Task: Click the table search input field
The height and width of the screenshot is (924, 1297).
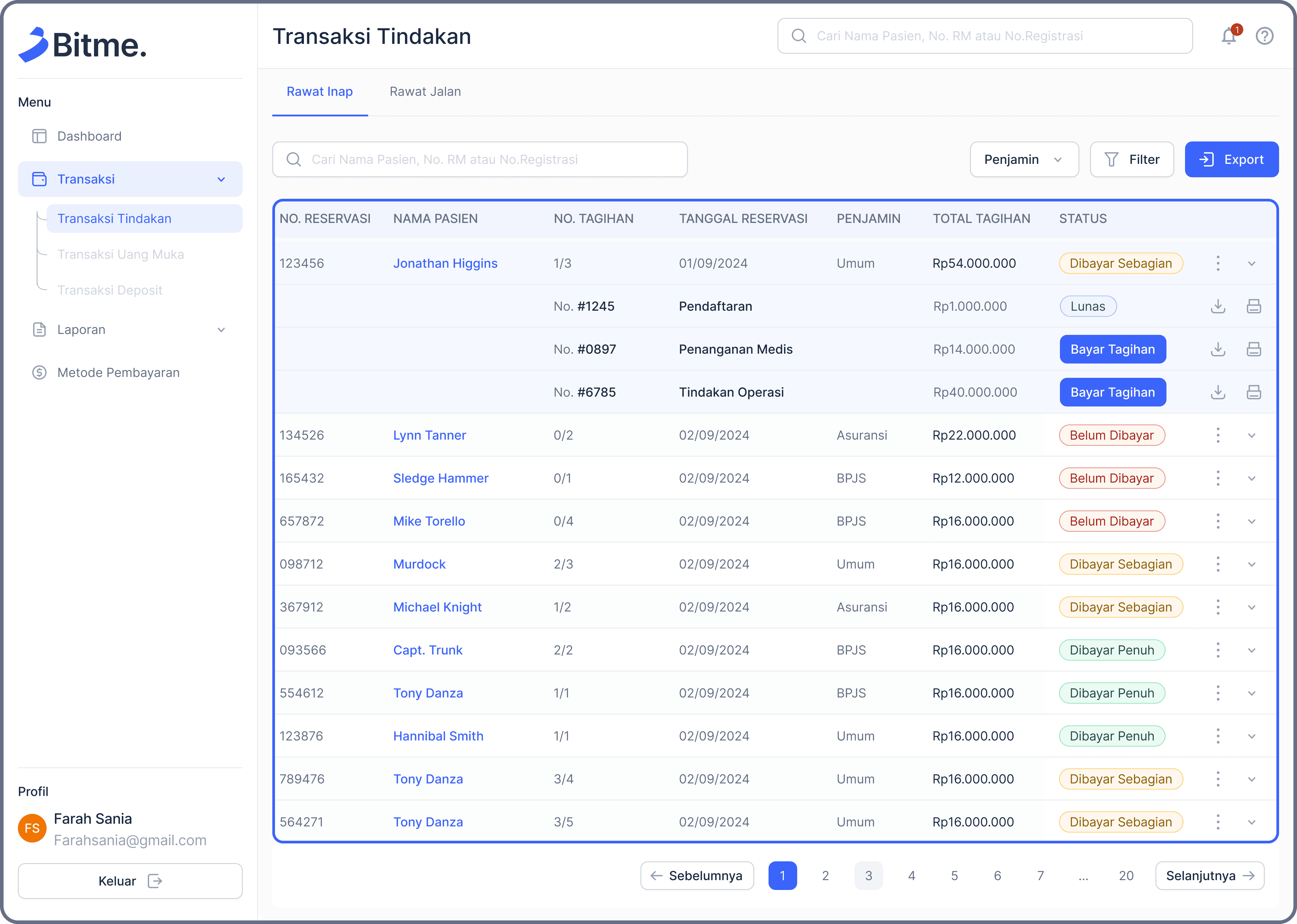Action: point(479,159)
